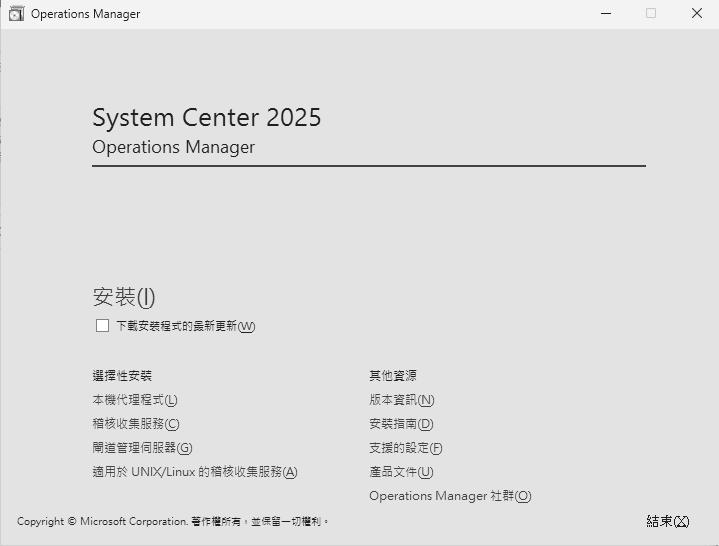
Task: Click the Operations Manager subtitle under System Center
Action: tap(173, 147)
